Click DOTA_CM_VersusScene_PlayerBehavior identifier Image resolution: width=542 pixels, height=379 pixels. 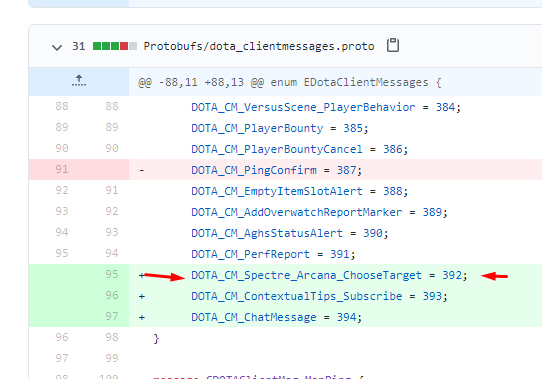[303, 107]
